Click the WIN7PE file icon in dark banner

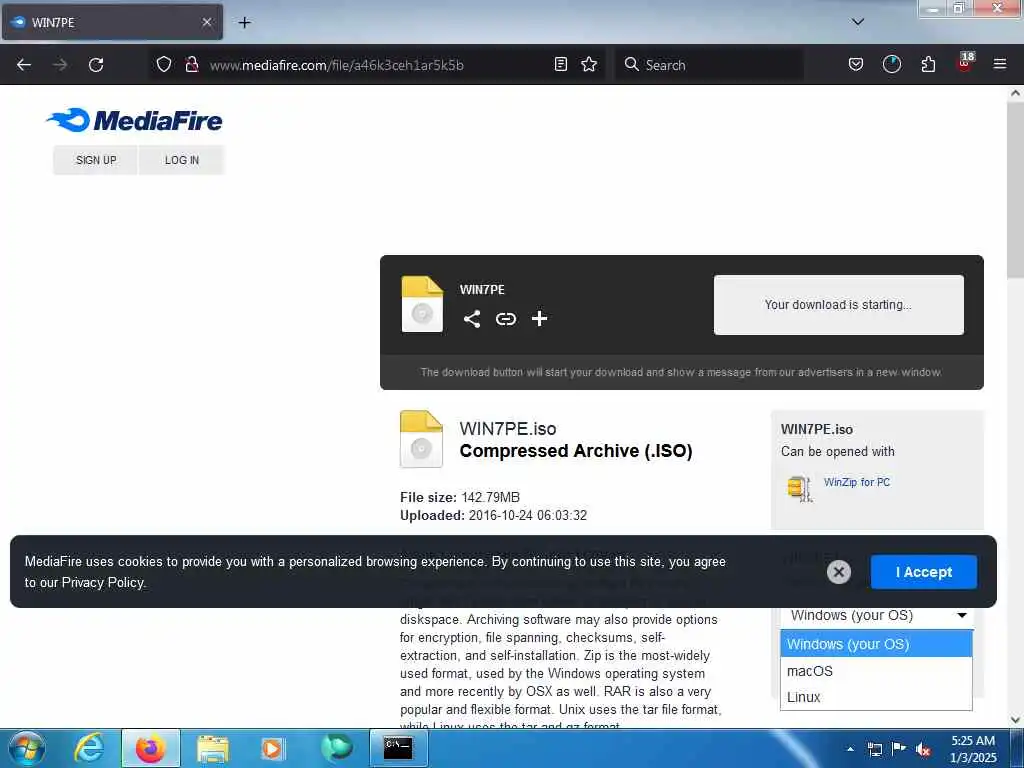point(422,304)
